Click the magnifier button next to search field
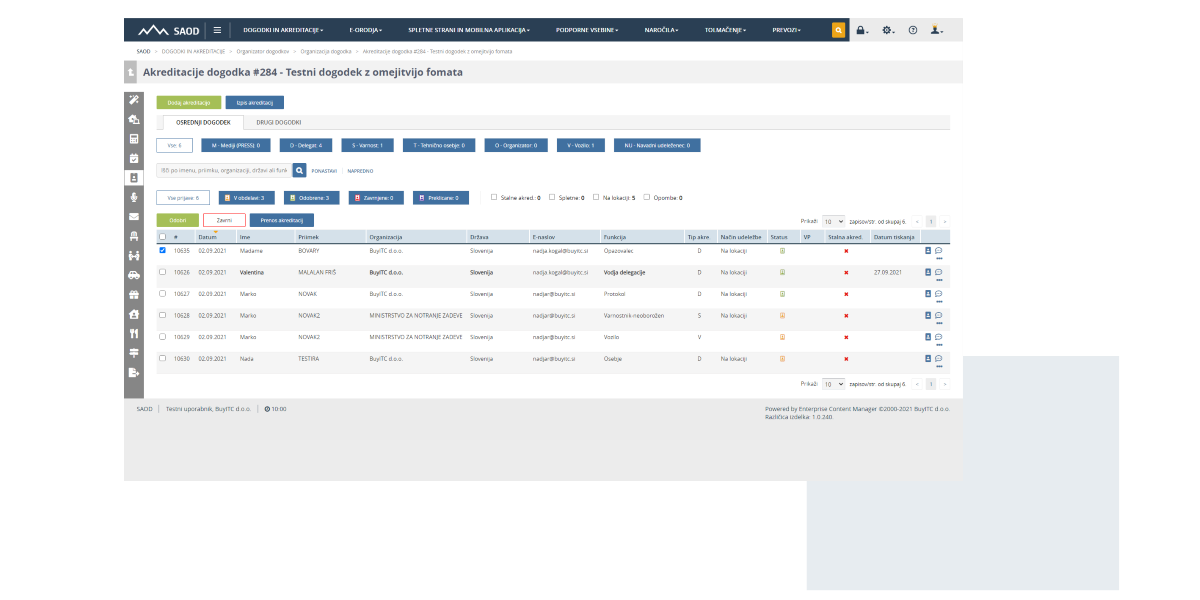This screenshot has height=600, width=1200. coord(299,171)
